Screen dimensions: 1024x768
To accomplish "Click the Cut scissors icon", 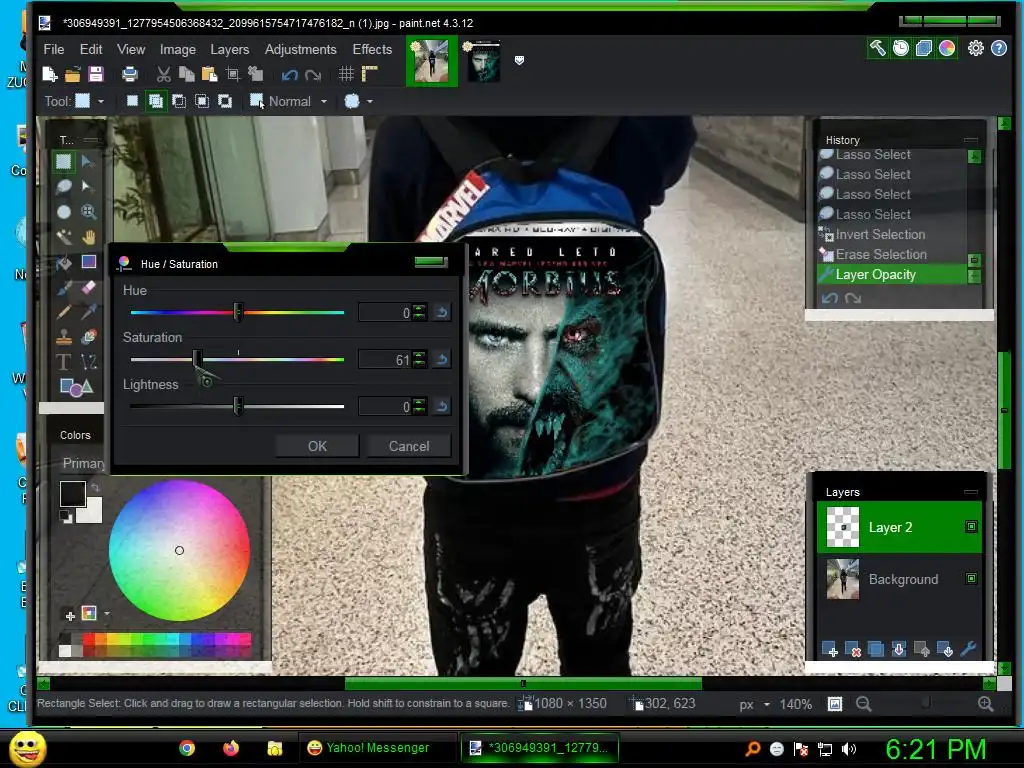I will (x=163, y=74).
